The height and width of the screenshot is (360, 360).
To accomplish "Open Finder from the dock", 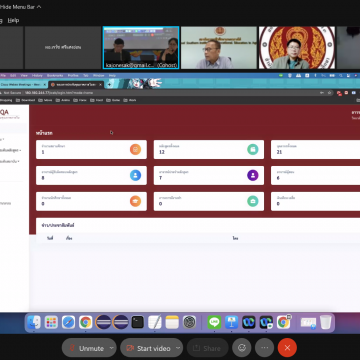I will tap(34, 322).
